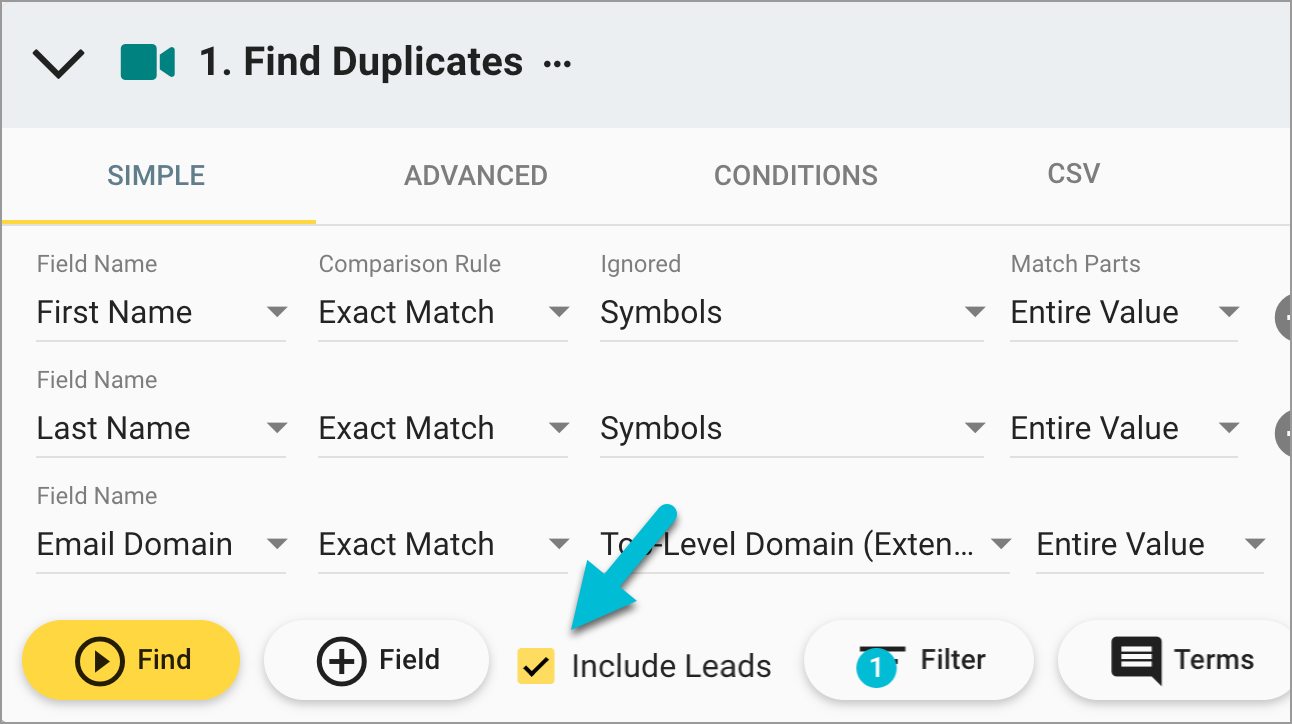The height and width of the screenshot is (724, 1292).
Task: Collapse the Find Duplicates step with the chevron
Action: [58, 62]
